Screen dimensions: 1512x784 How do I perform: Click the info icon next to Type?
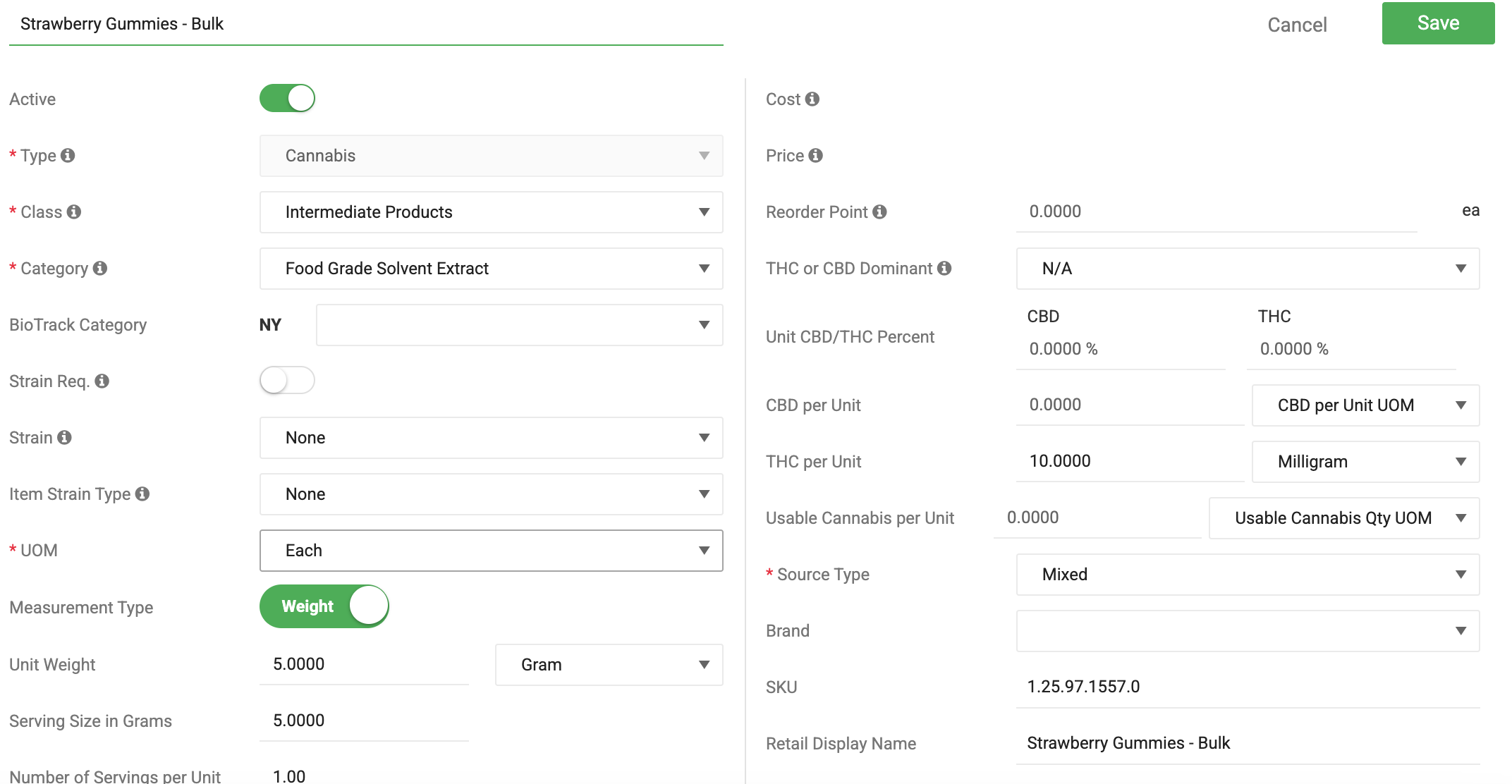click(68, 155)
